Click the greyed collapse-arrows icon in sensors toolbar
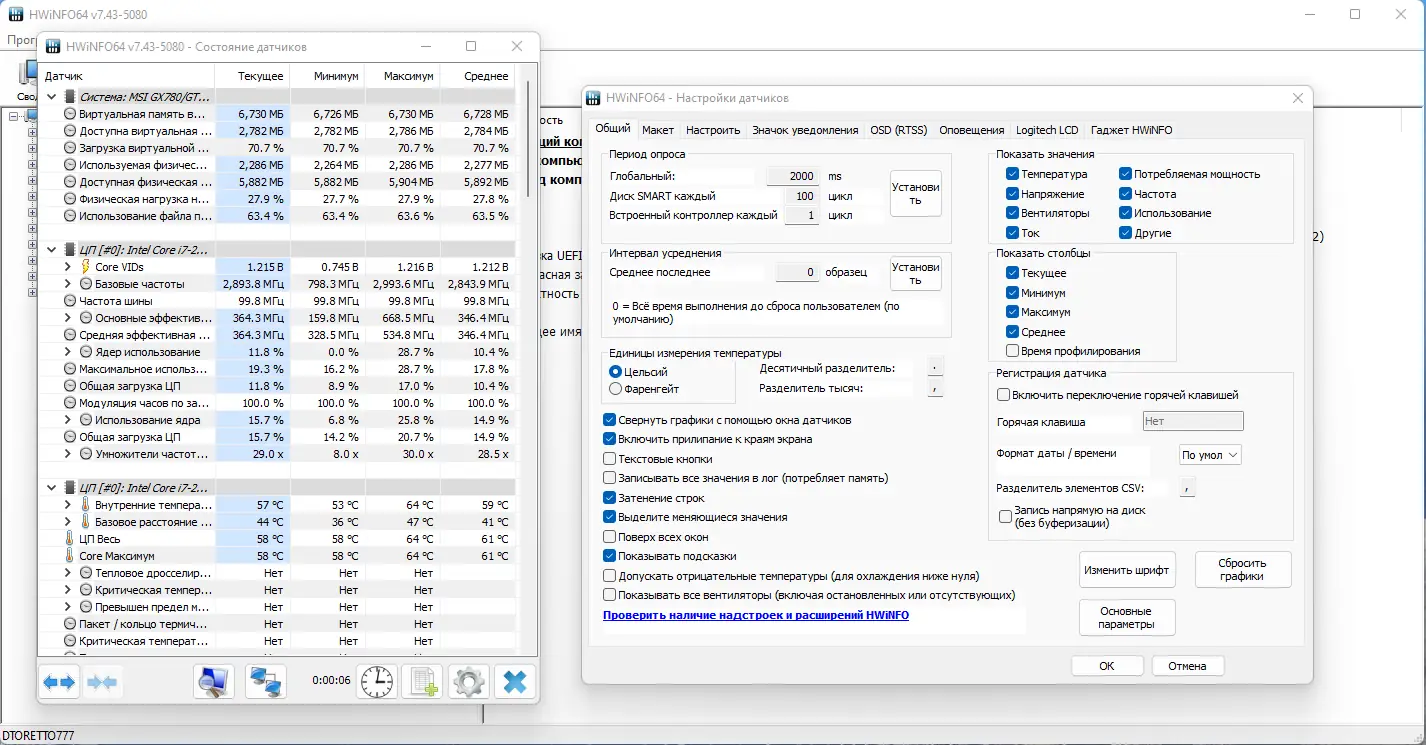 [102, 682]
